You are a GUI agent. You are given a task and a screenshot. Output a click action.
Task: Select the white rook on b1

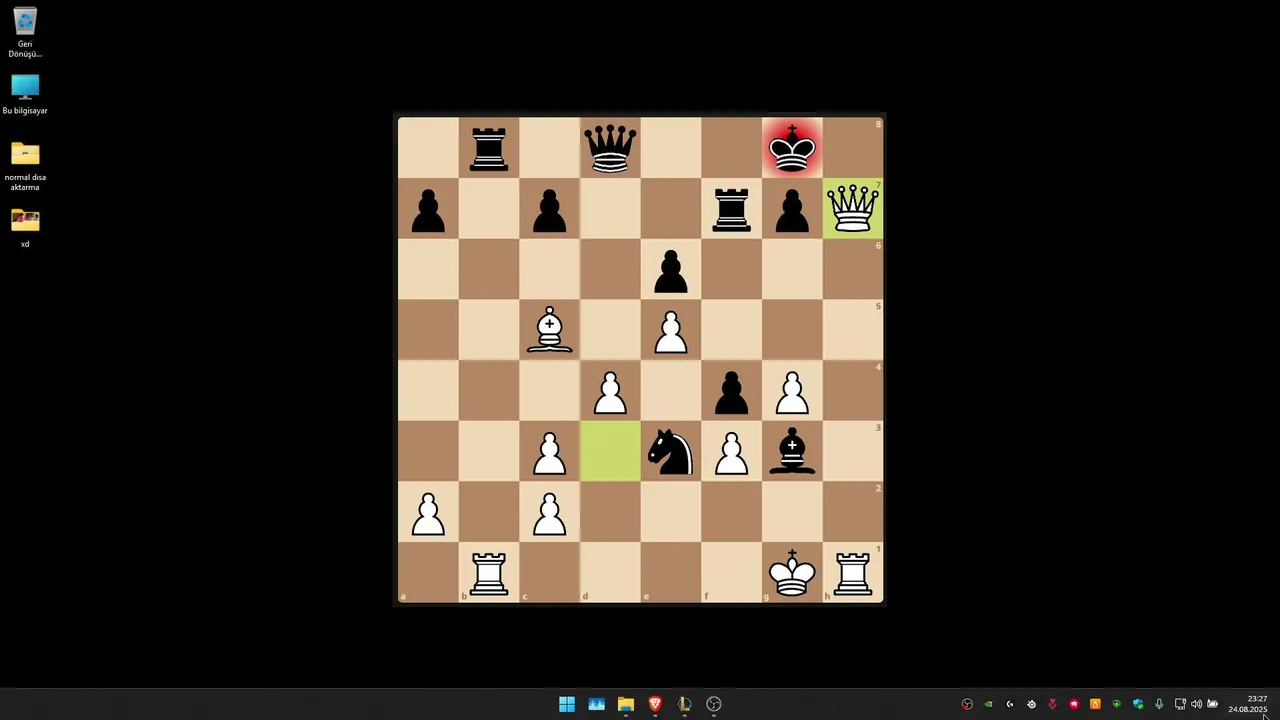click(489, 573)
